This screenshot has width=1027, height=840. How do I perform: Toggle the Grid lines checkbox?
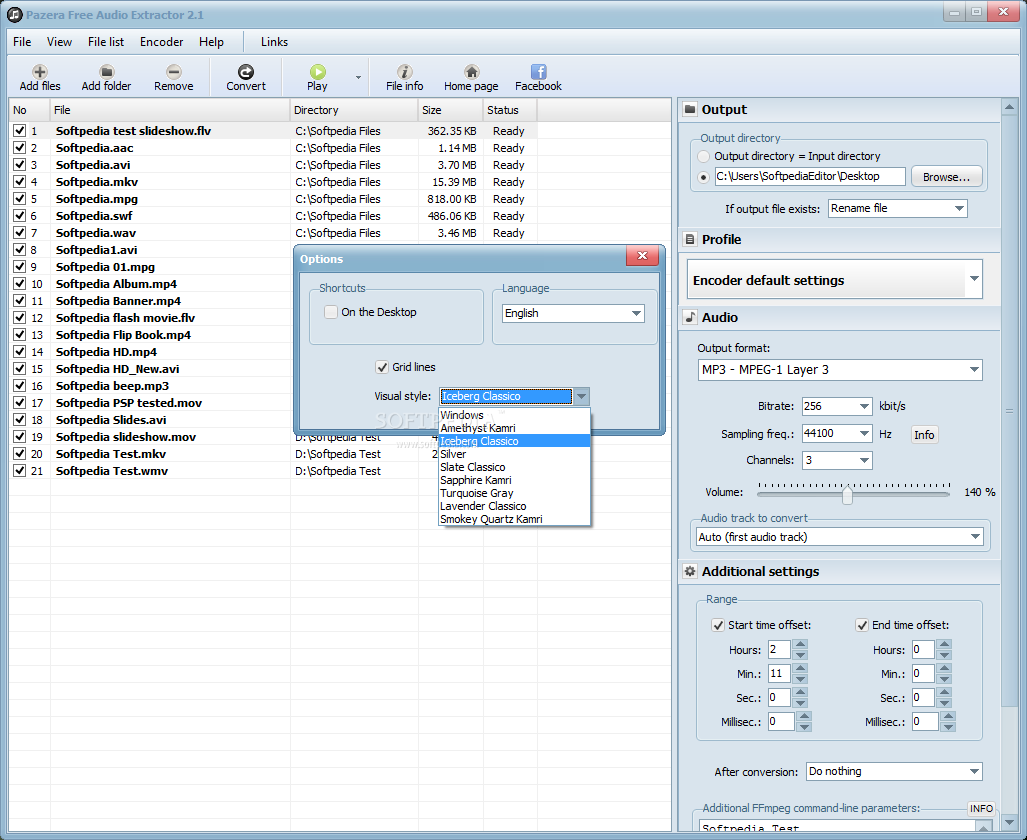pyautogui.click(x=382, y=367)
